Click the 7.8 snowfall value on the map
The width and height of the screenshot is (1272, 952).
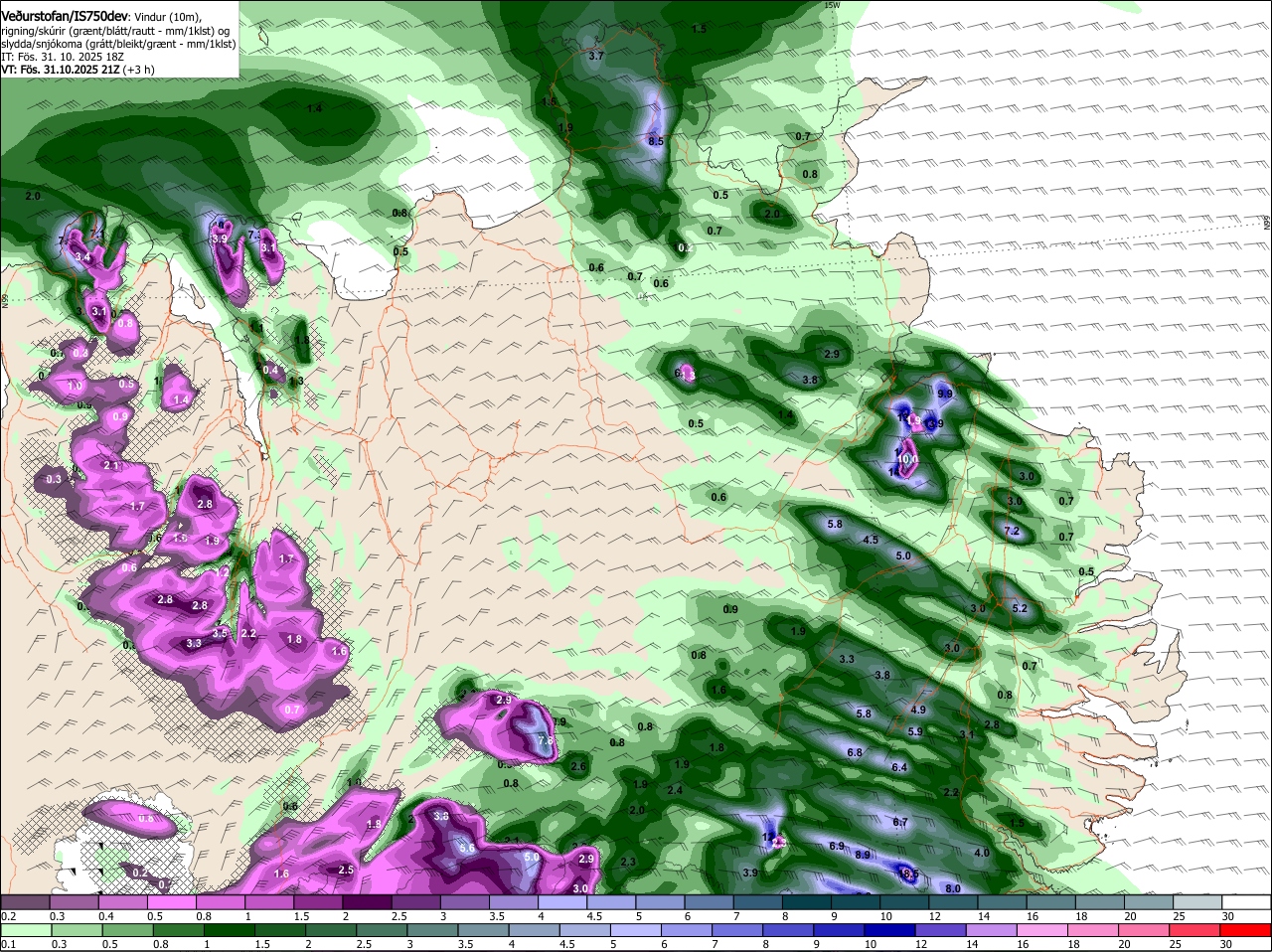pyautogui.click(x=545, y=740)
